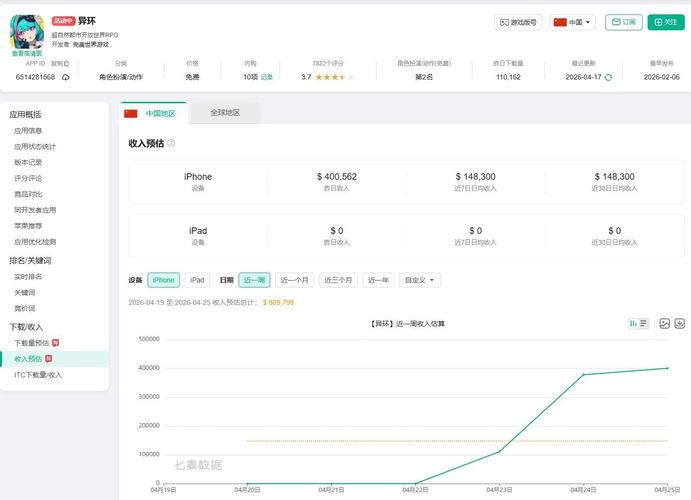Click the 第2名 ranking value
The image size is (691, 500).
coord(424,77)
